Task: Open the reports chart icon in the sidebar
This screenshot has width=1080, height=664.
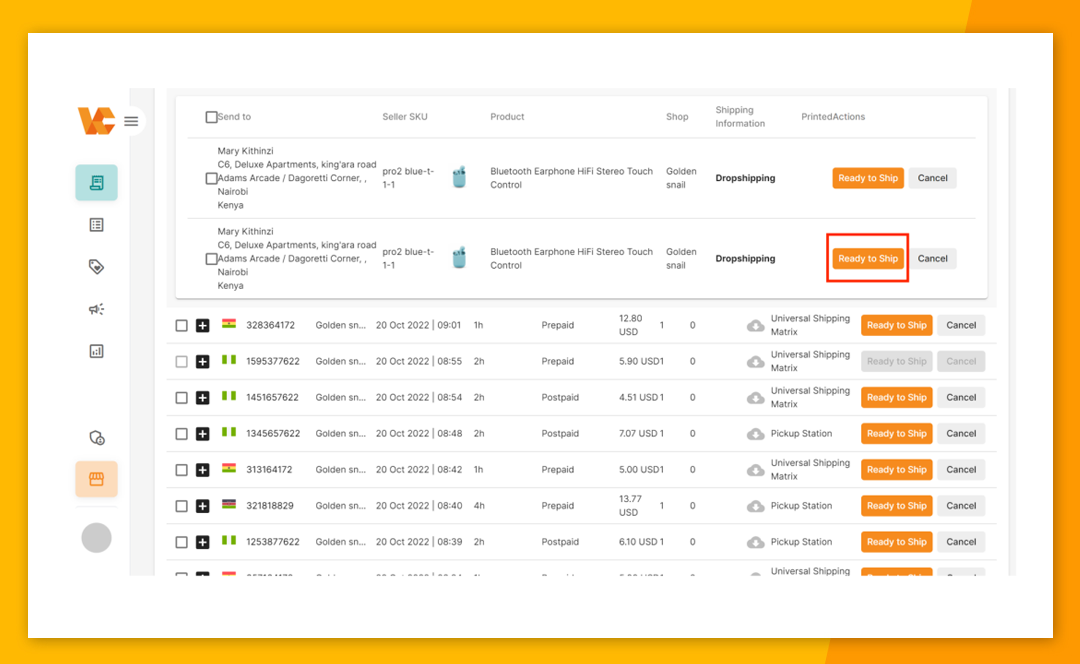Action: click(96, 351)
